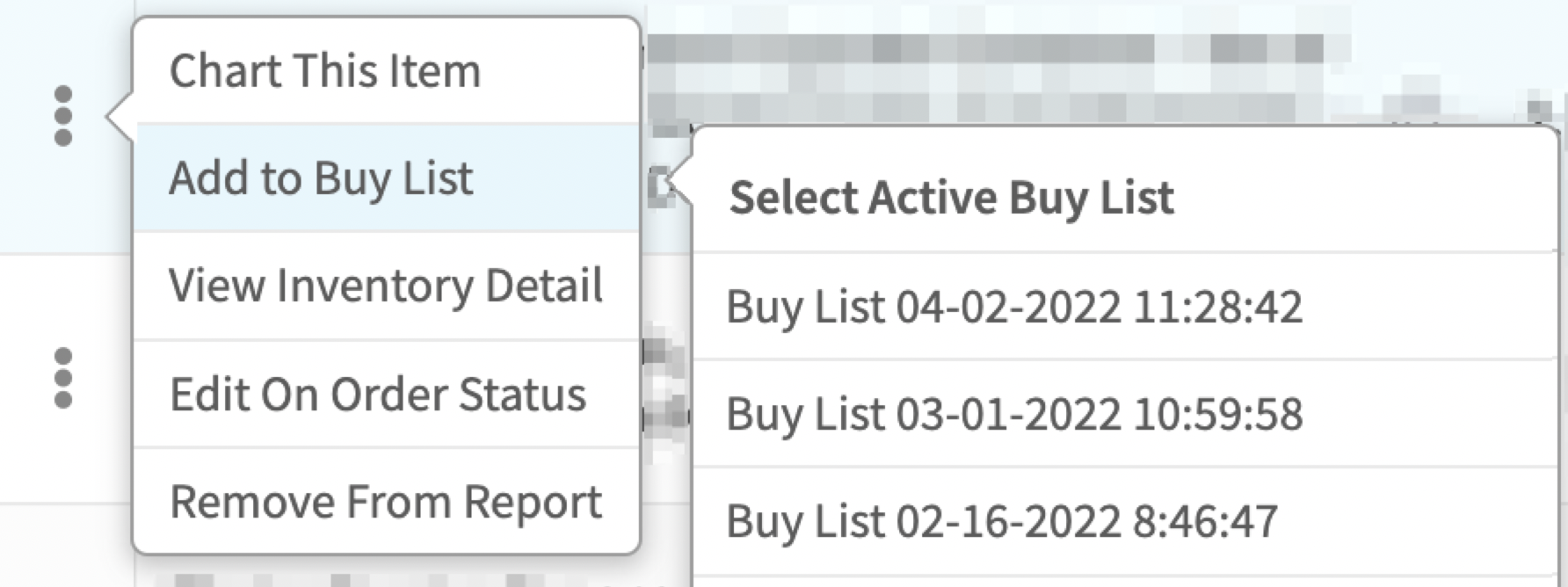The height and width of the screenshot is (587, 1568).
Task: Click third row's blank left cell
Action: point(62,549)
